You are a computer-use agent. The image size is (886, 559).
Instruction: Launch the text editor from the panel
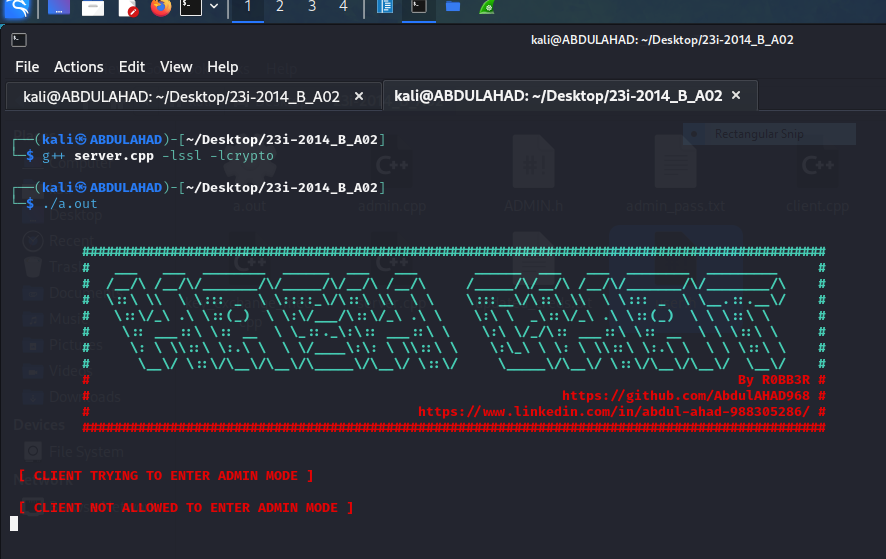(x=128, y=9)
